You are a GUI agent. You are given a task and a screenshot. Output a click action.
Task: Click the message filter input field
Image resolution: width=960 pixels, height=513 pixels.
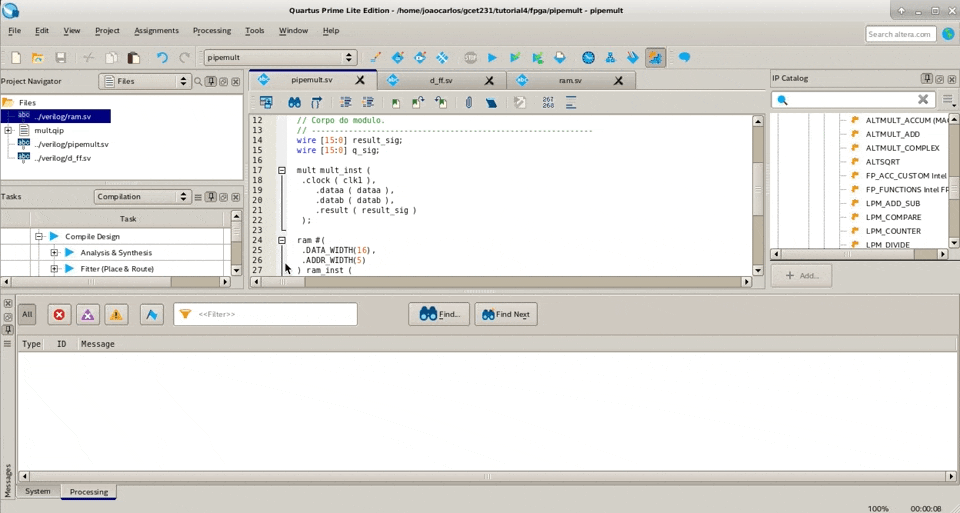(265, 315)
